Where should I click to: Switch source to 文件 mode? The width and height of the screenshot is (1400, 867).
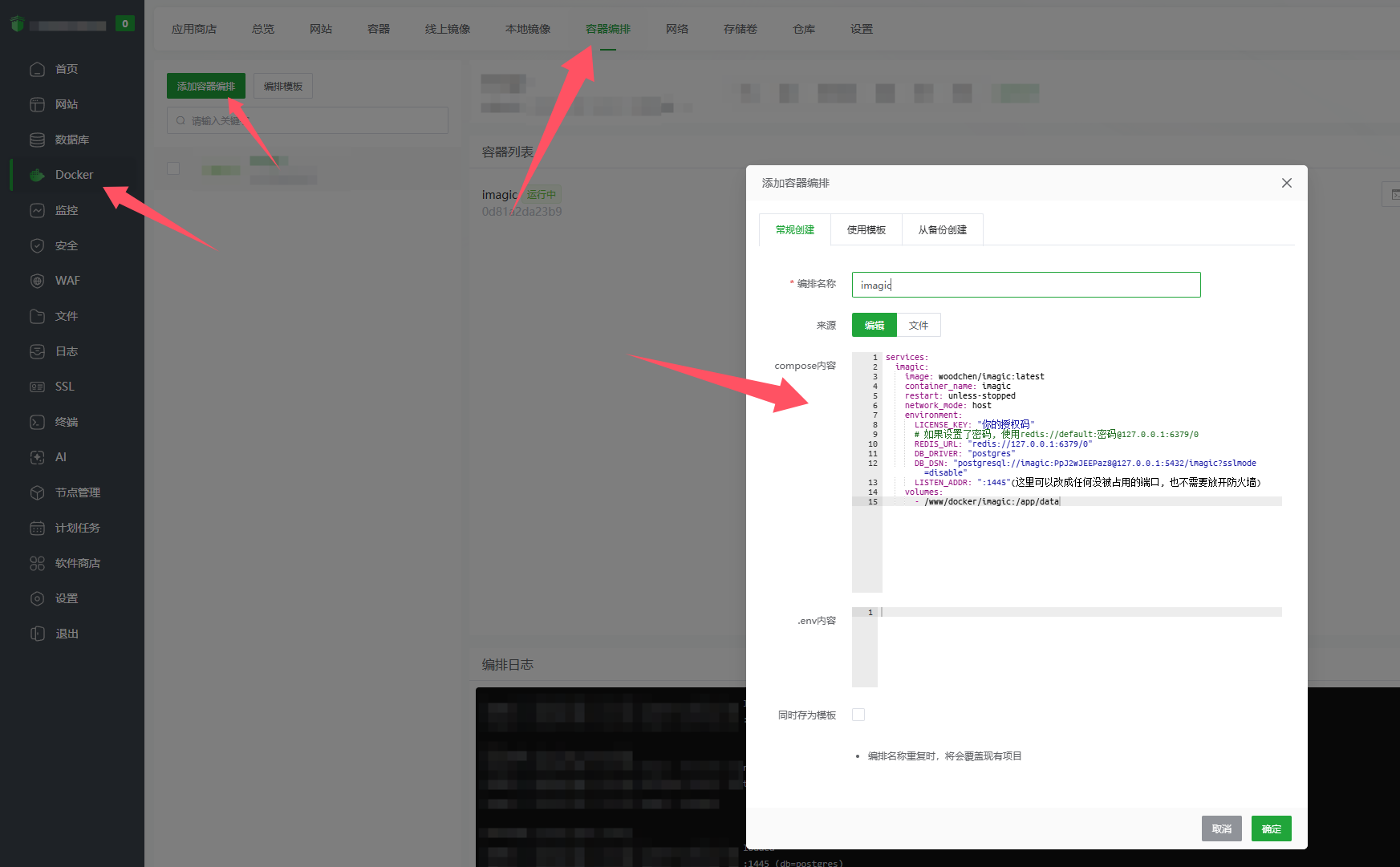click(919, 325)
